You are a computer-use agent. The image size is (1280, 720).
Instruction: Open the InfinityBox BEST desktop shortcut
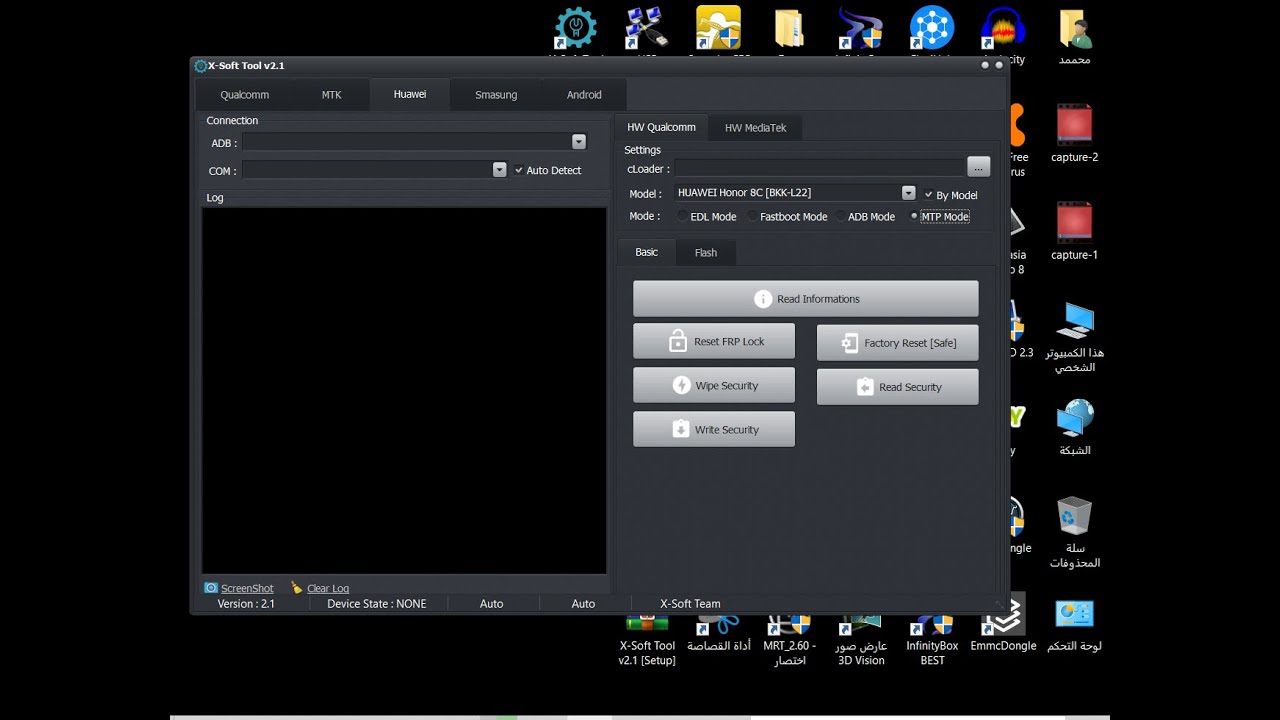tap(932, 626)
